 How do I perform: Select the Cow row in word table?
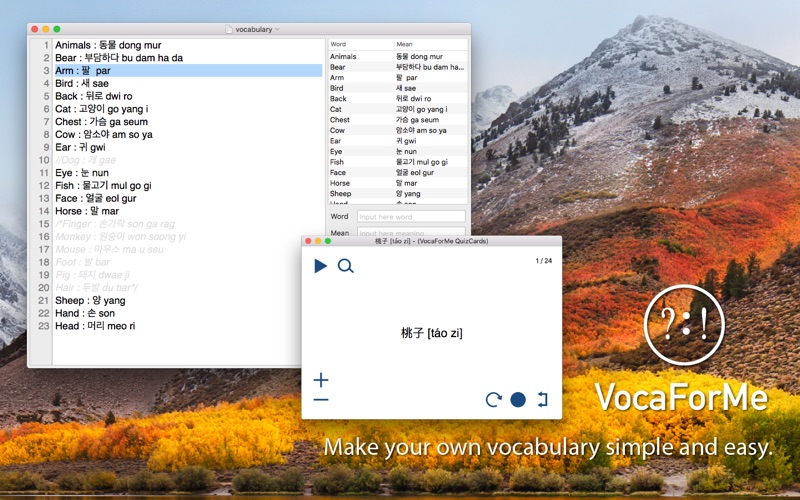click(398, 130)
